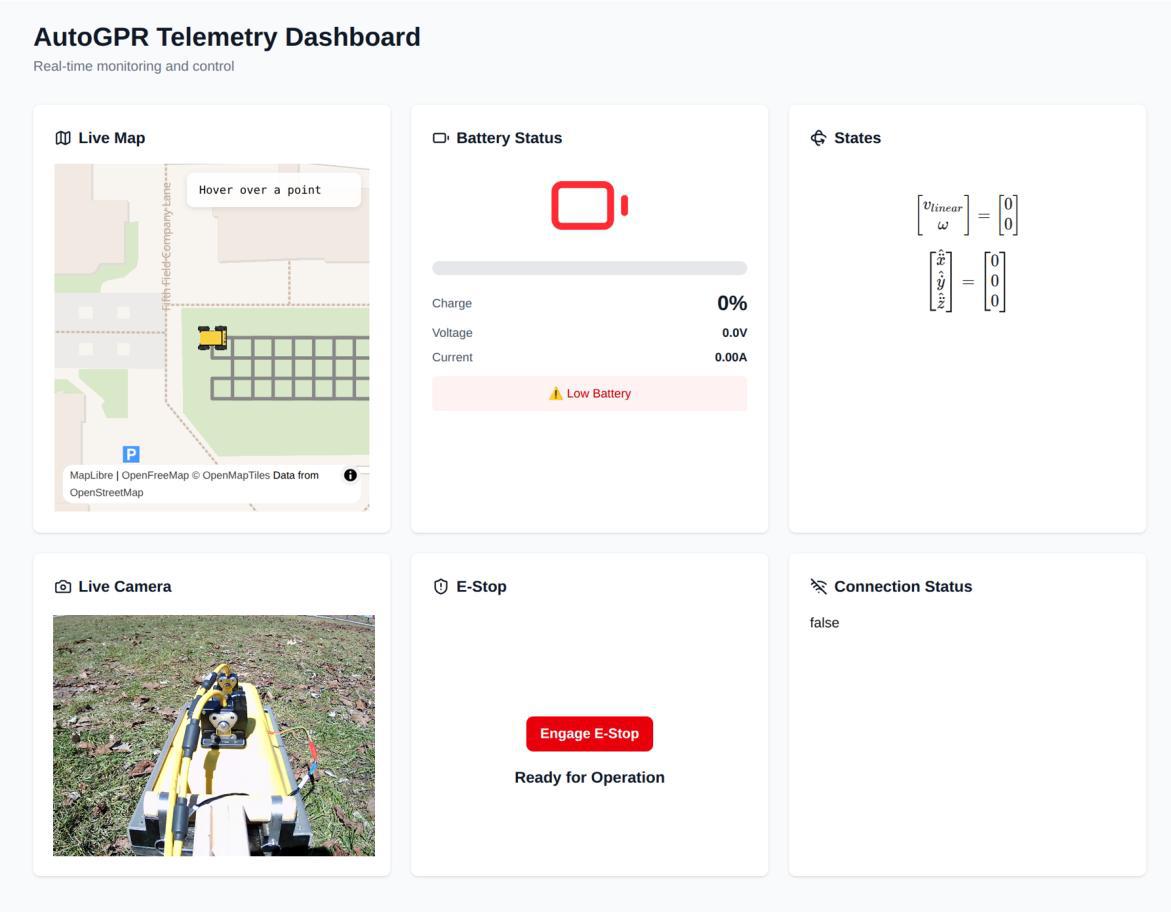Click the yellow robot marker on map

point(212,338)
